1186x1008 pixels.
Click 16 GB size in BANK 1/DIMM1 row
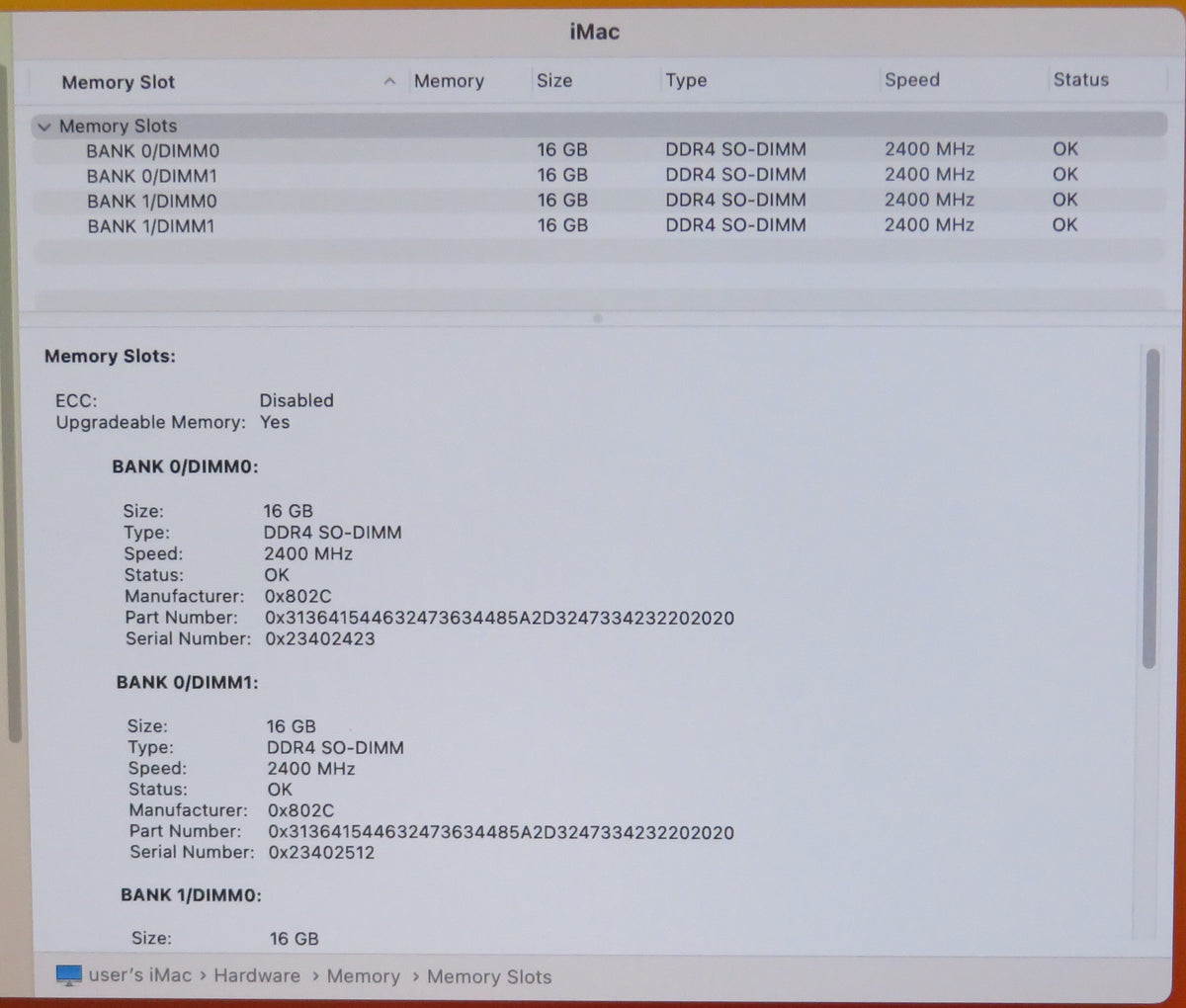coord(562,225)
